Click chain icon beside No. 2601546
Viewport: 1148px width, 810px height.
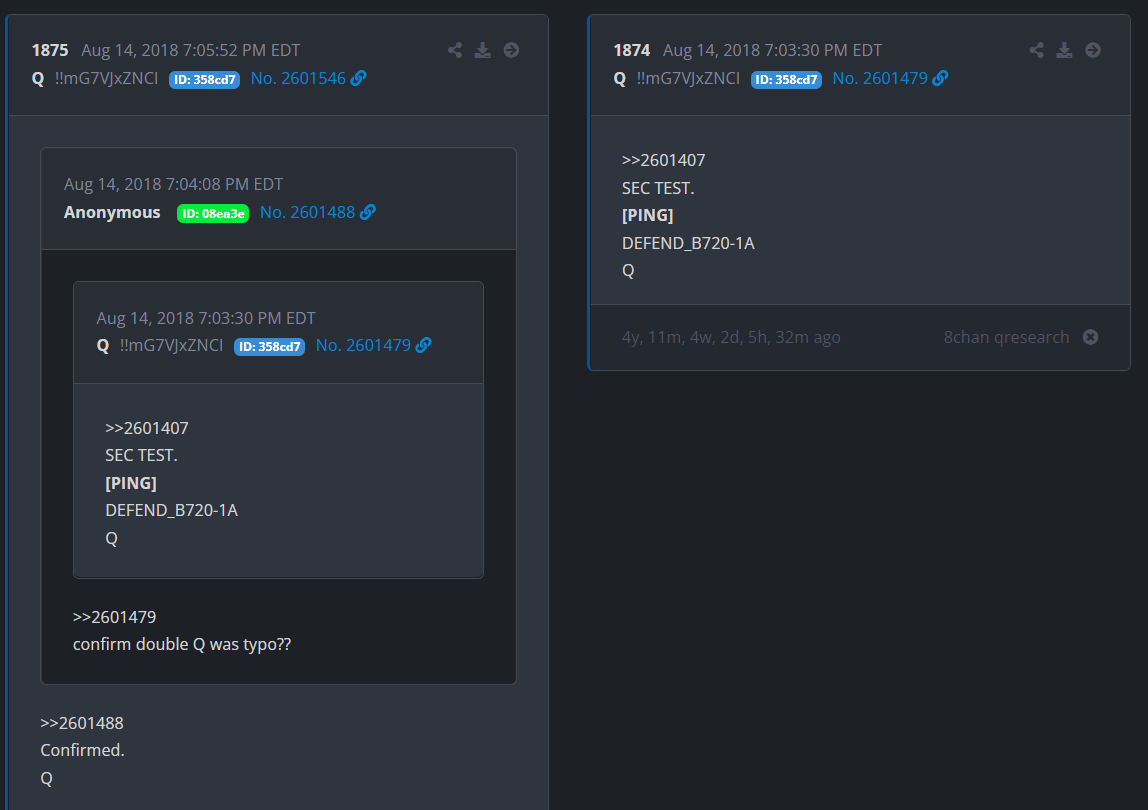click(358, 78)
